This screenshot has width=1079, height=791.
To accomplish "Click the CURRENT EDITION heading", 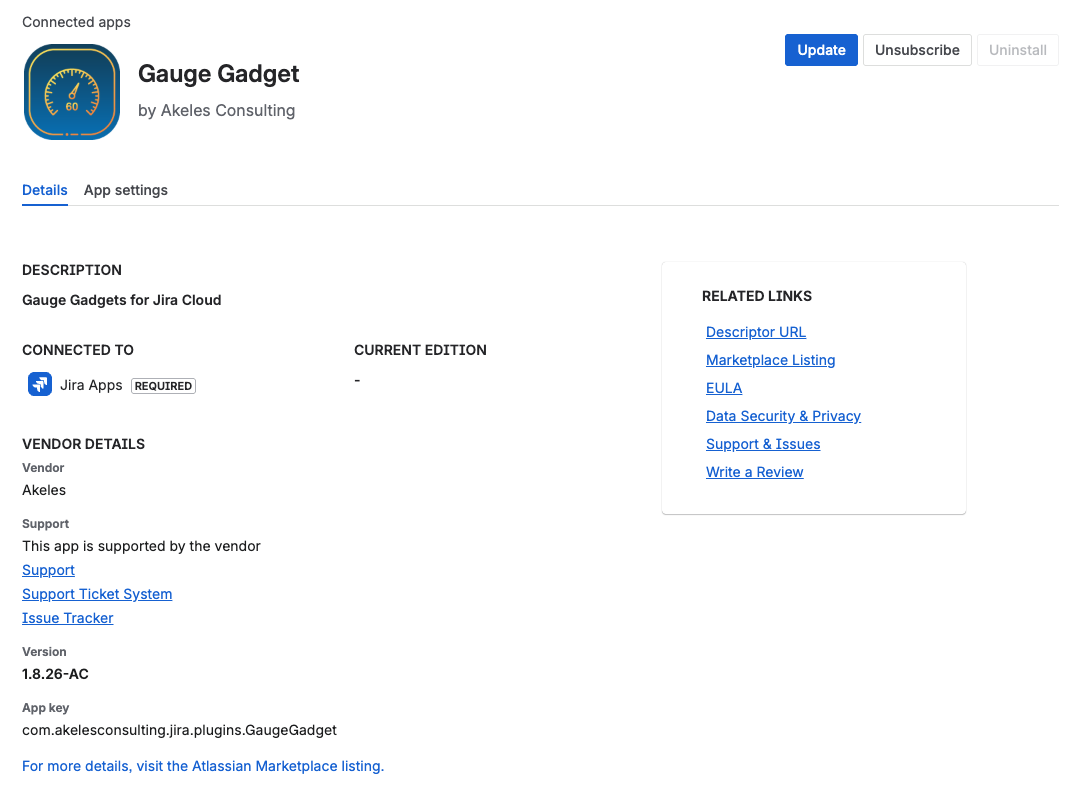I will click(x=420, y=350).
